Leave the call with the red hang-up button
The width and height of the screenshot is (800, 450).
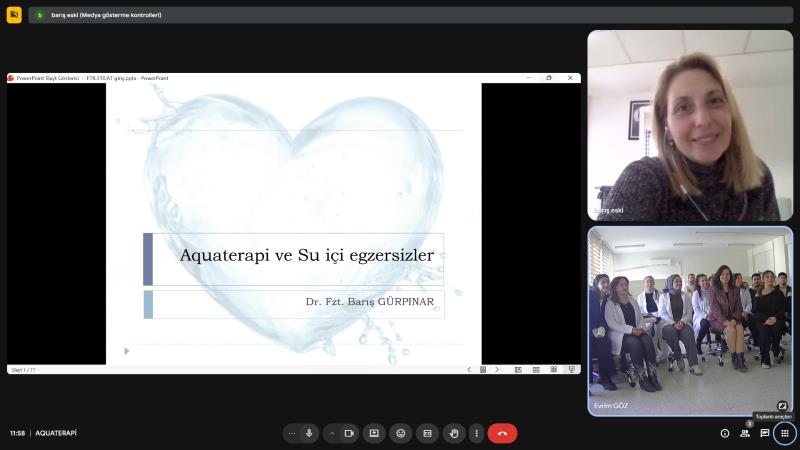[x=502, y=433]
